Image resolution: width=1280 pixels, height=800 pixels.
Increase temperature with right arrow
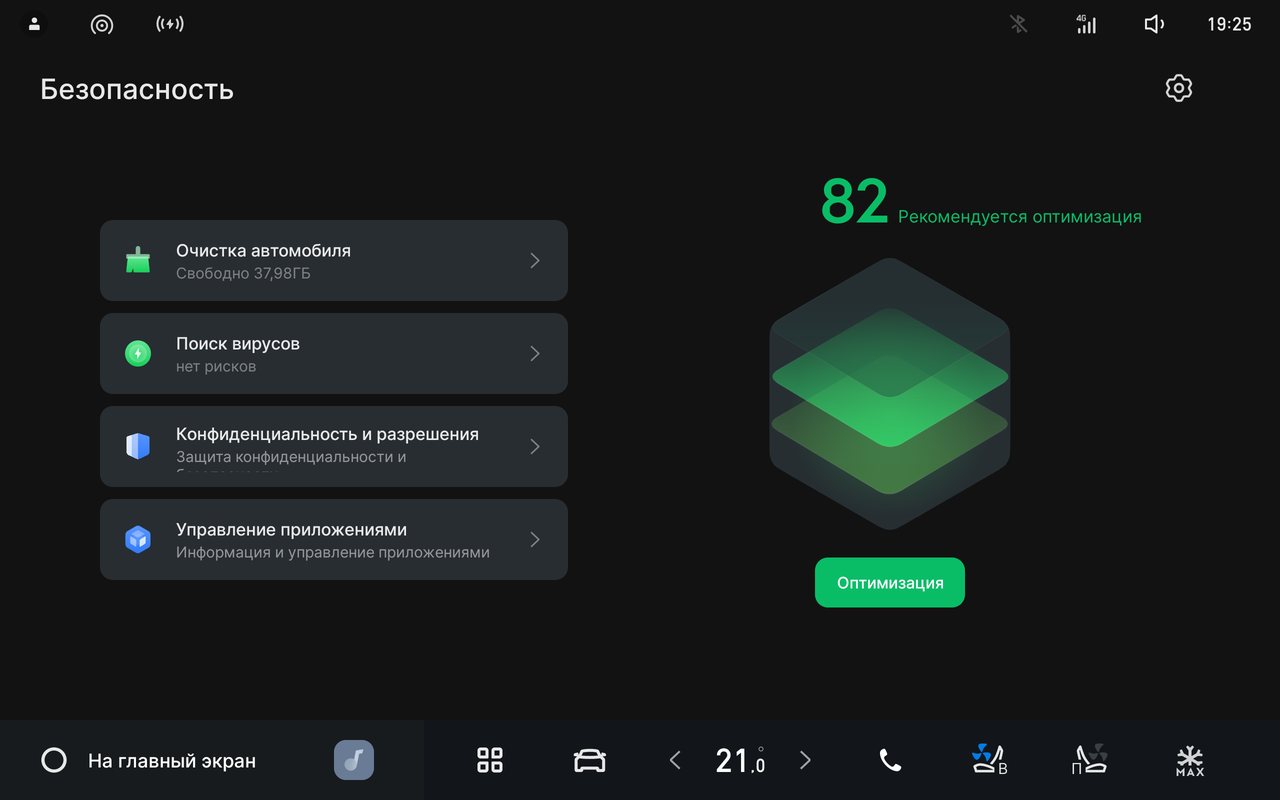pos(805,761)
